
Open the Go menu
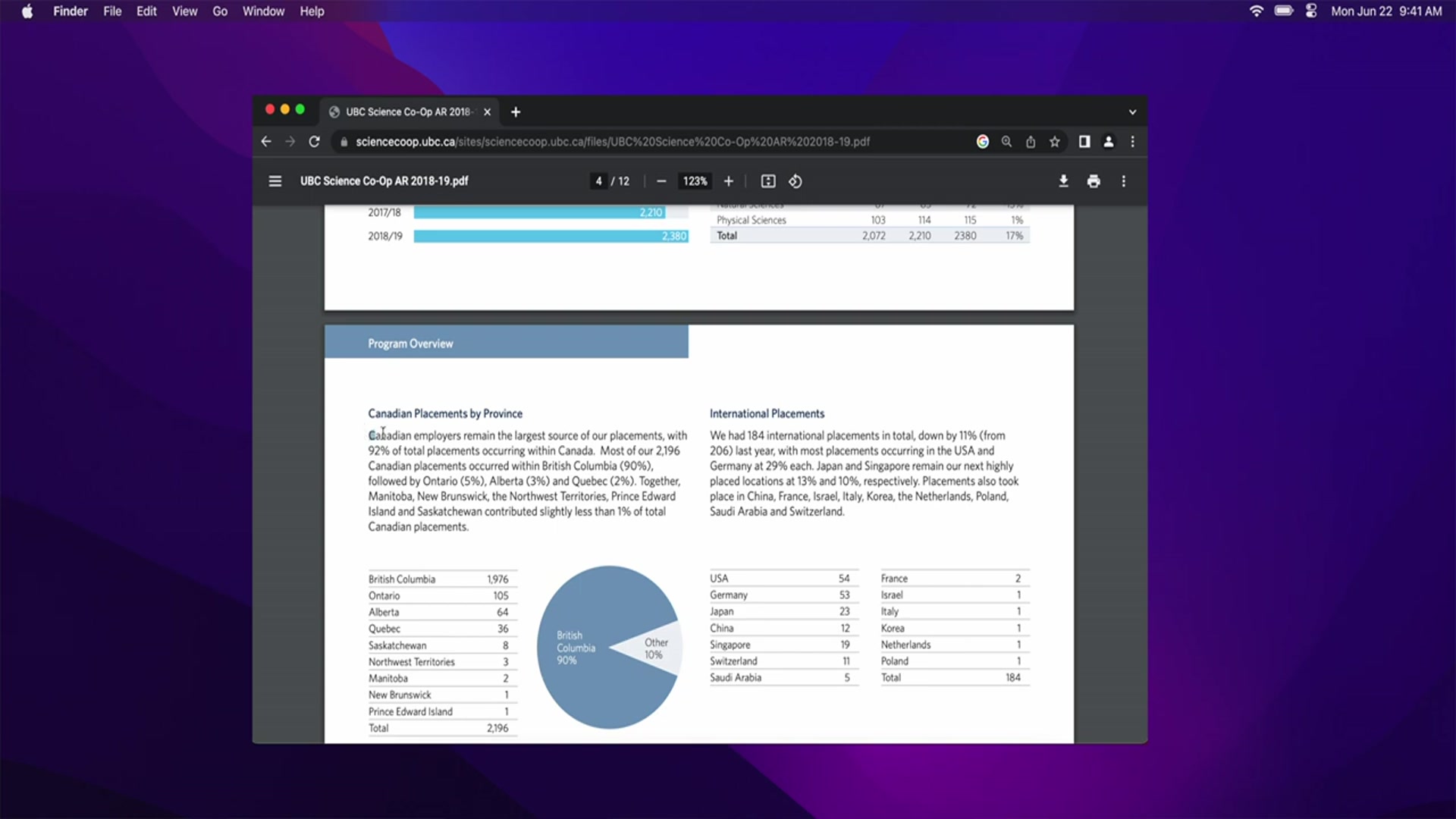(220, 11)
